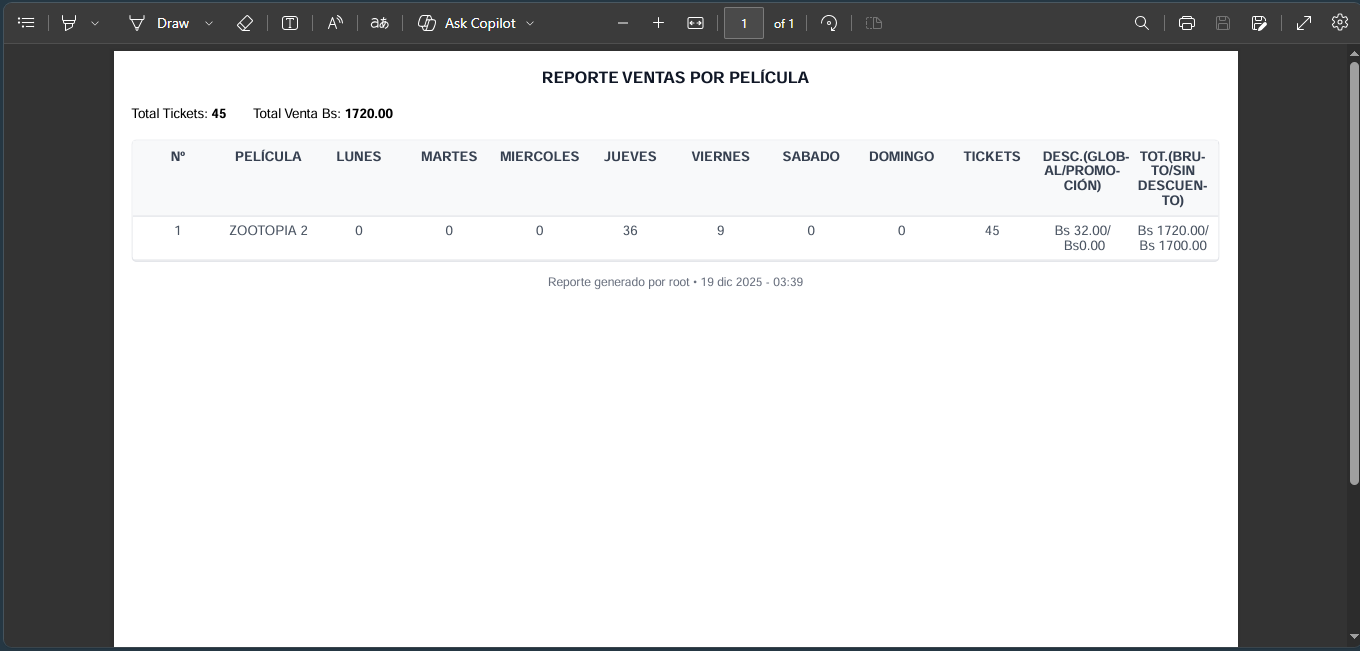Toggle two-page view layout
Viewport: 1360px width, 651px height.
[873, 22]
